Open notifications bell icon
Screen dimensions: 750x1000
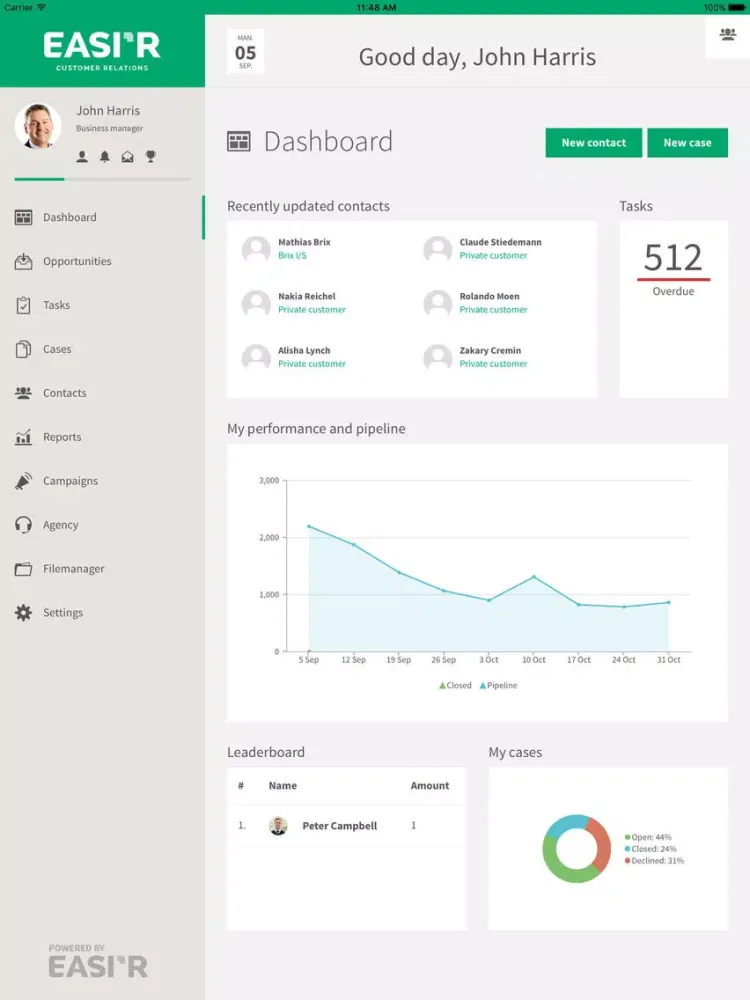coord(105,156)
